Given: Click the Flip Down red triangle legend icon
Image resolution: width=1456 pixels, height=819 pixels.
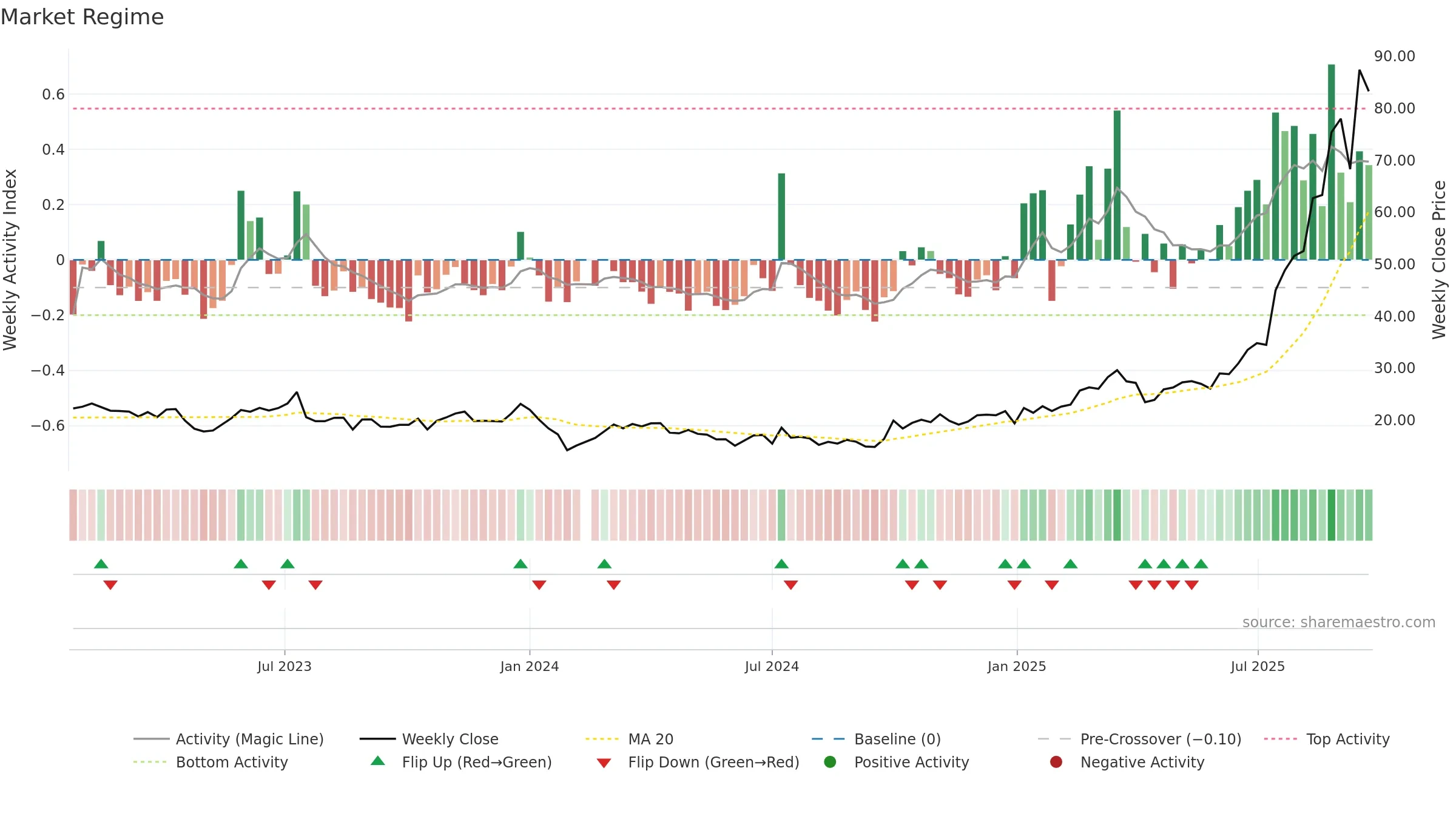Looking at the screenshot, I should [604, 763].
